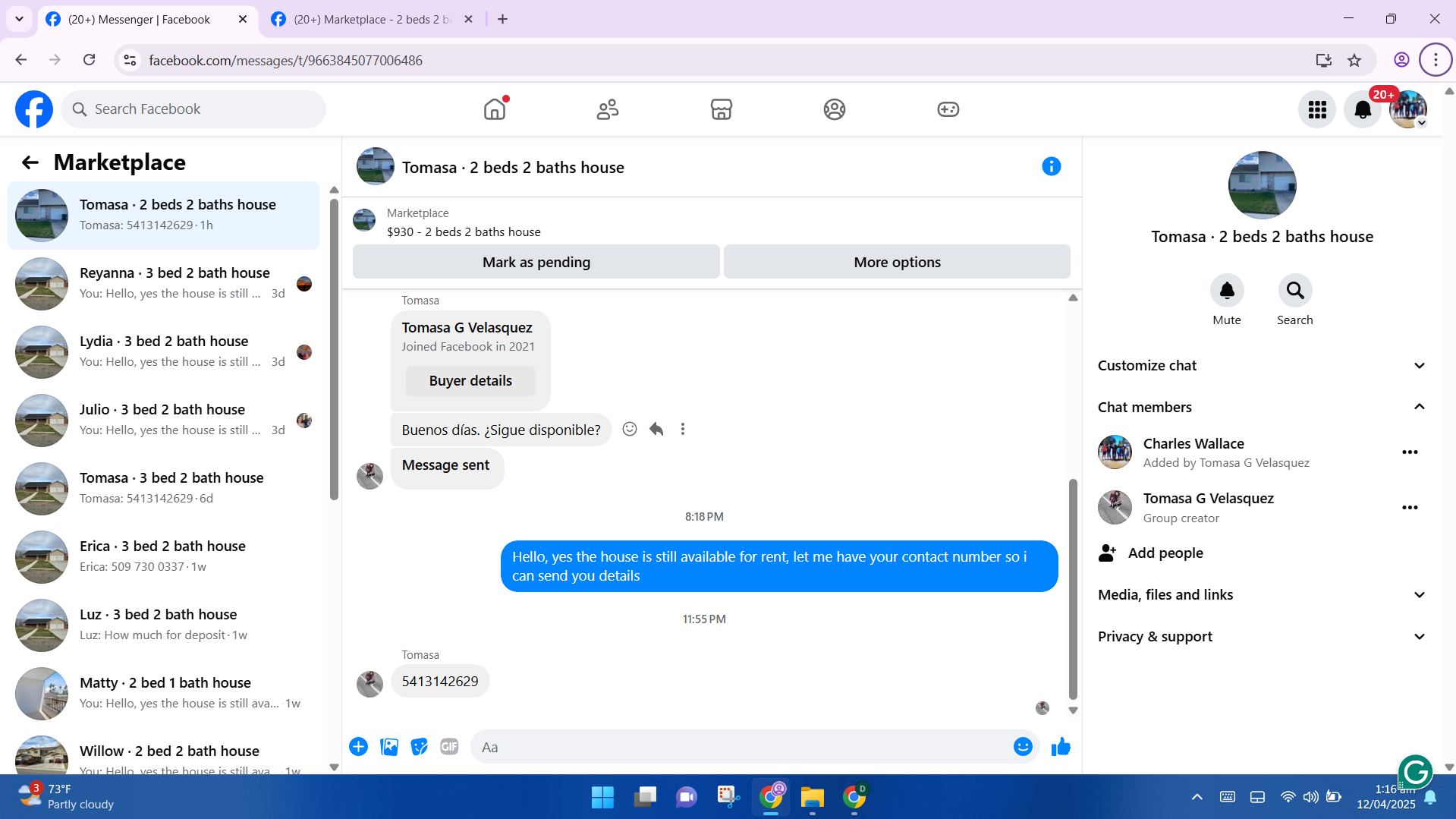Bookmark this page with the star
1456x819 pixels.
[x=1354, y=60]
